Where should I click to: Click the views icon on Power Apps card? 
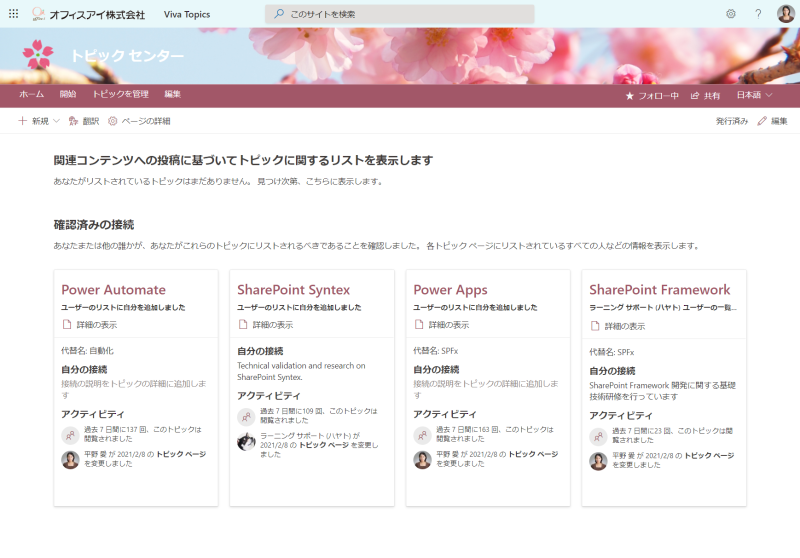422,435
